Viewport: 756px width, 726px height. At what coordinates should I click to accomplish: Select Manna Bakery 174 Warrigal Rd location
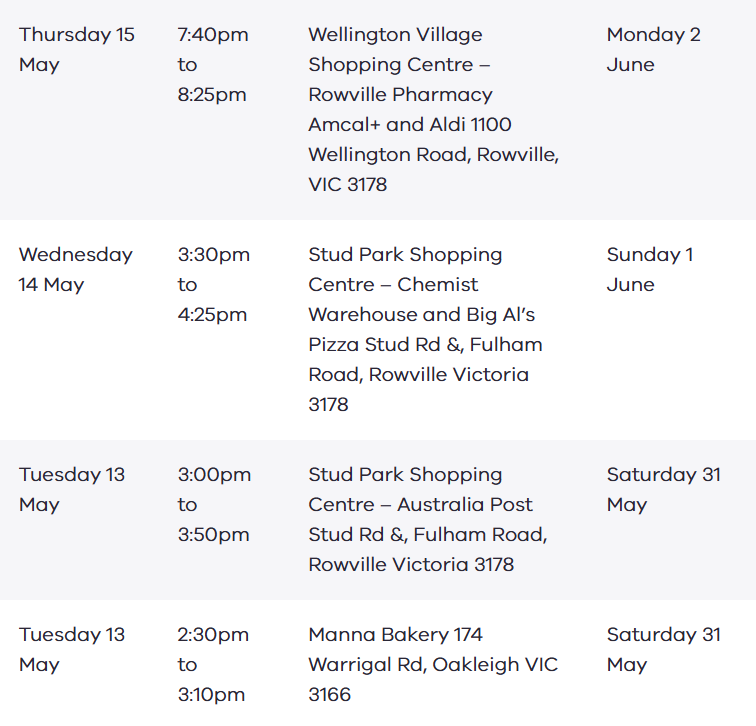coord(433,664)
